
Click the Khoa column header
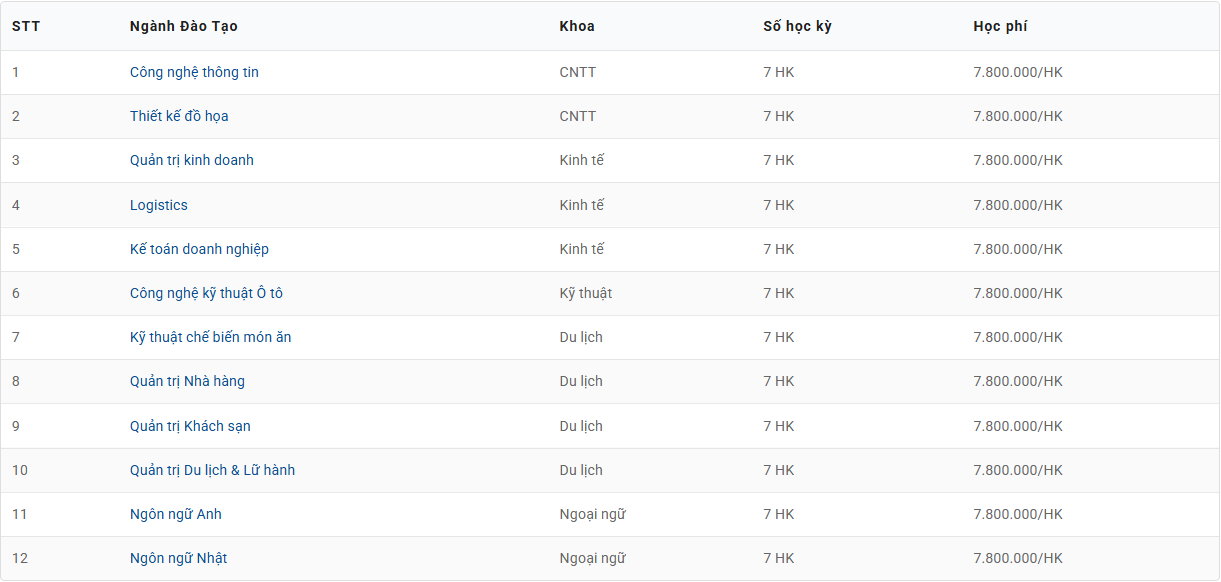[577, 26]
